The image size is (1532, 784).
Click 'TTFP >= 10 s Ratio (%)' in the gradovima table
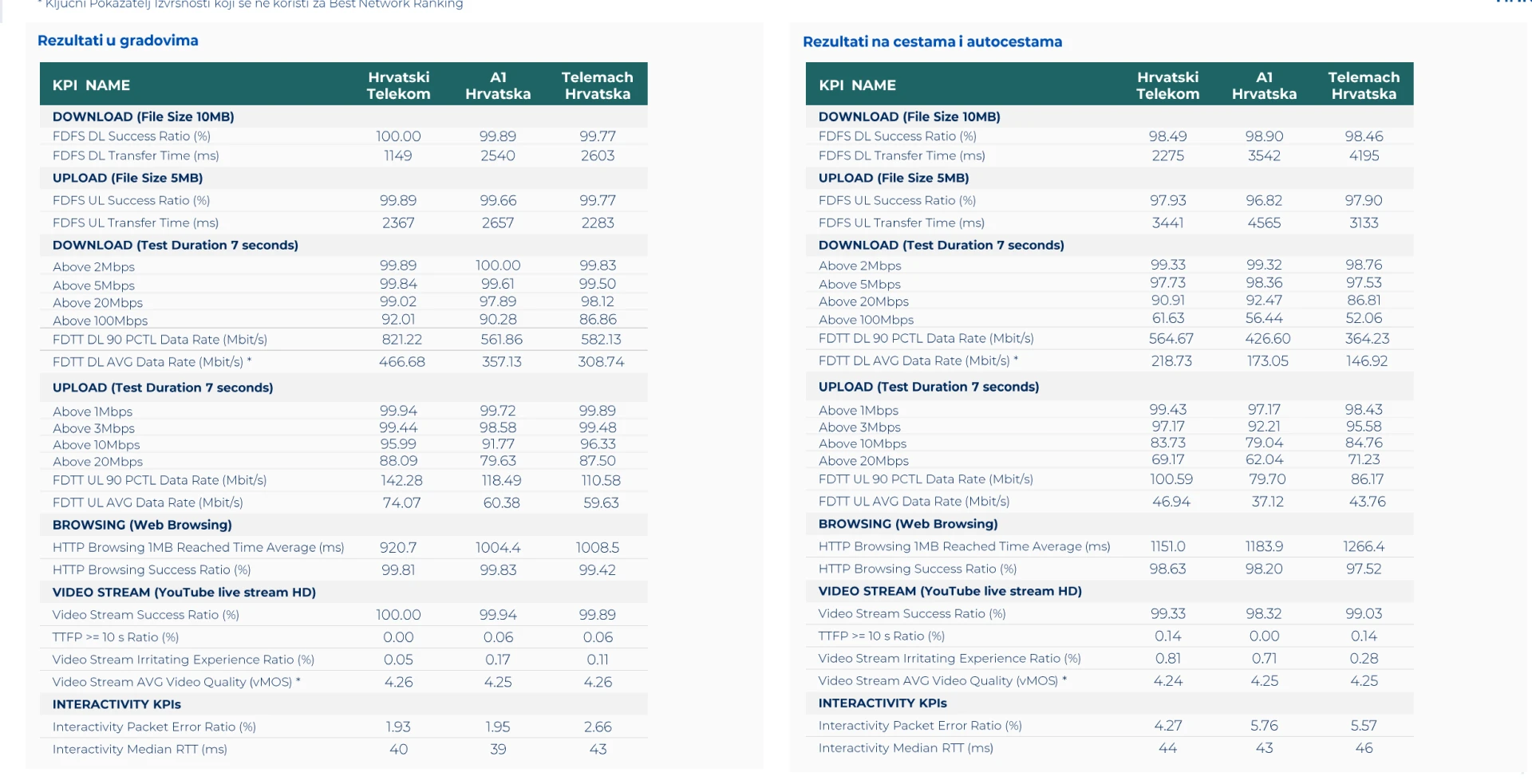coord(116,636)
